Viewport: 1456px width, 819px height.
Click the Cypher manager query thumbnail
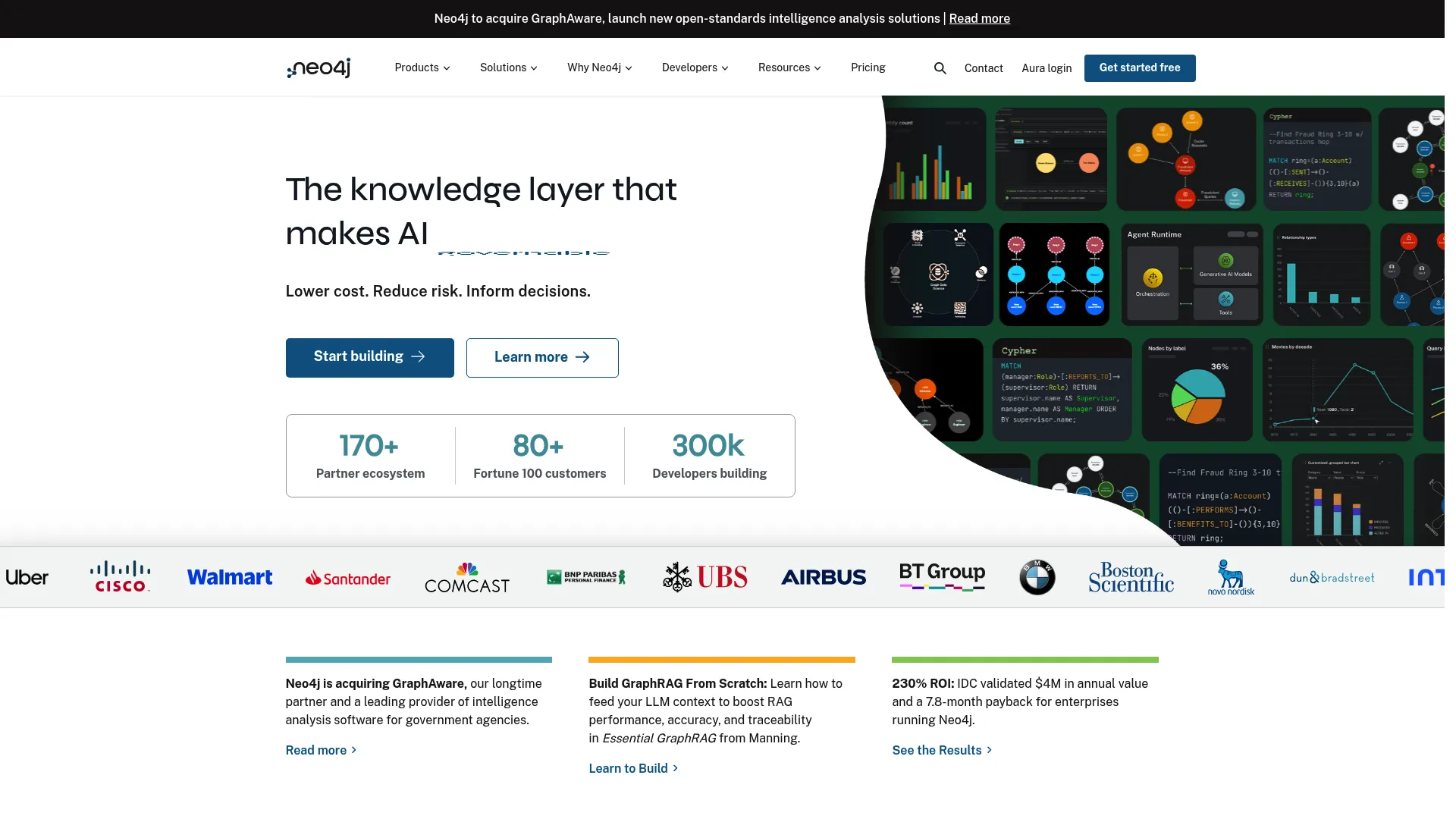[x=1062, y=390]
